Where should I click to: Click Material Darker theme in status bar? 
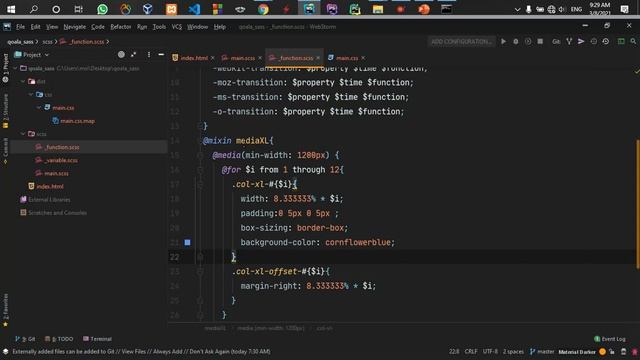pyautogui.click(x=577, y=352)
